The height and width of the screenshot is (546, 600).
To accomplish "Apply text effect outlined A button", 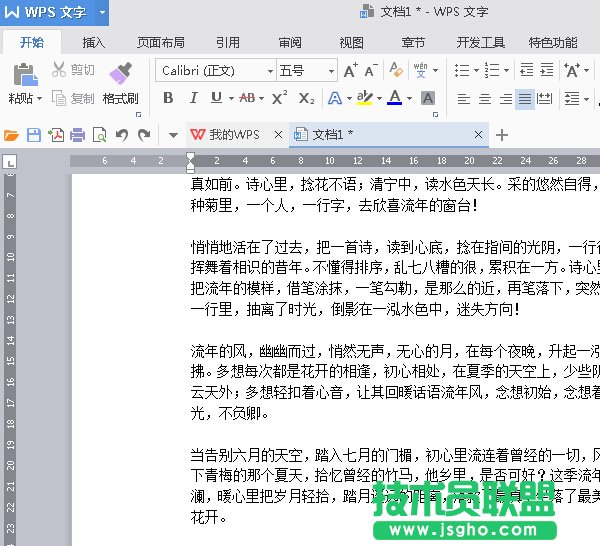I will click(x=335, y=98).
